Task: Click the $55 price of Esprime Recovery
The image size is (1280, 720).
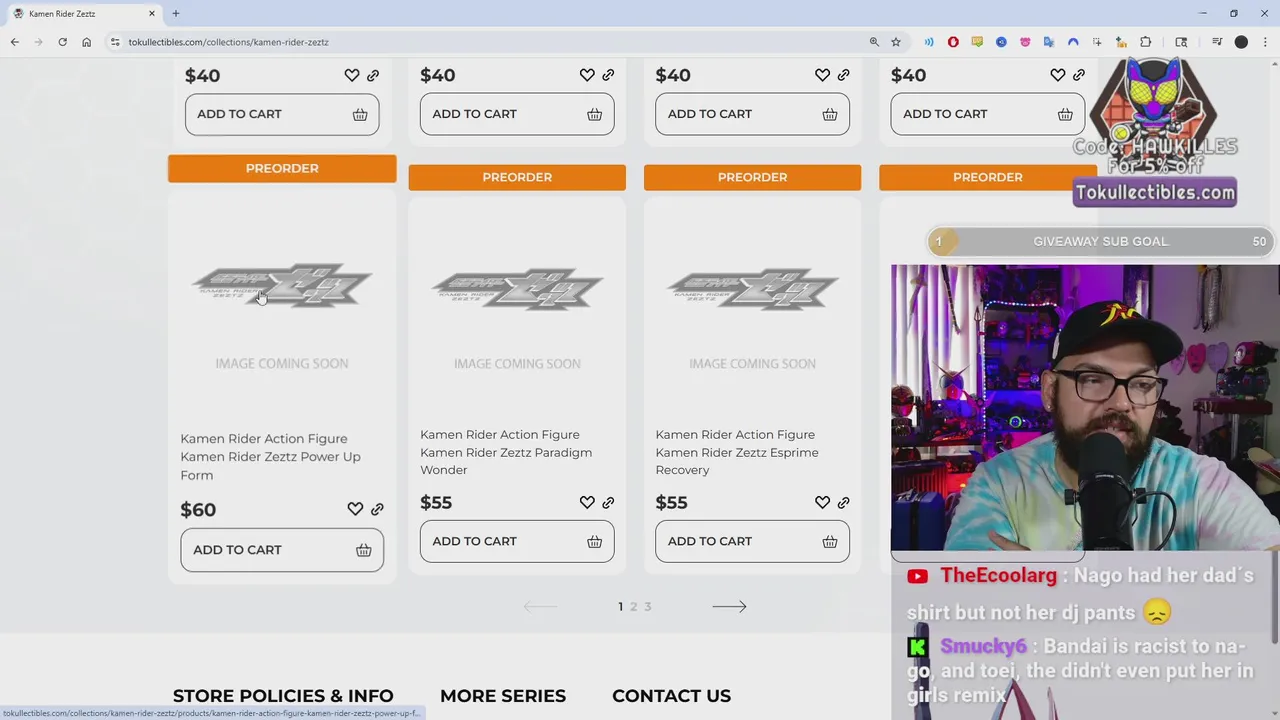Action: [x=671, y=503]
